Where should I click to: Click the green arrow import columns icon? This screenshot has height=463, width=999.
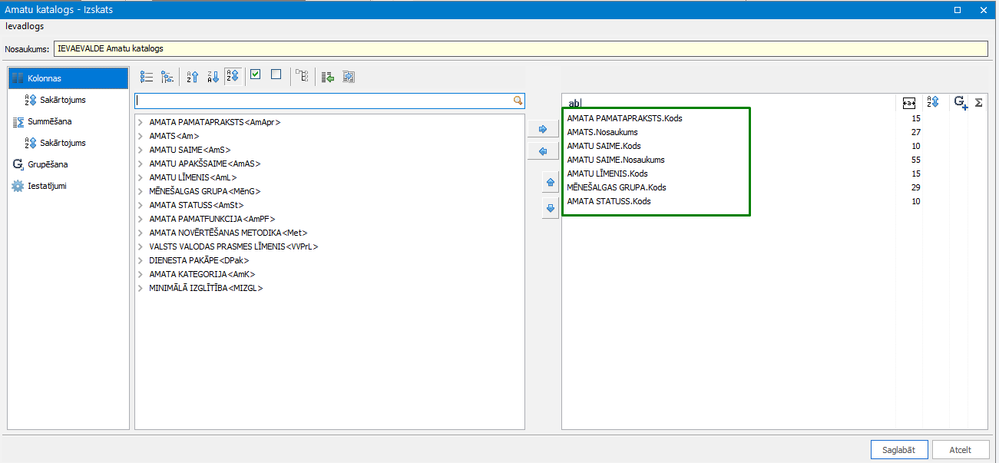point(328,76)
